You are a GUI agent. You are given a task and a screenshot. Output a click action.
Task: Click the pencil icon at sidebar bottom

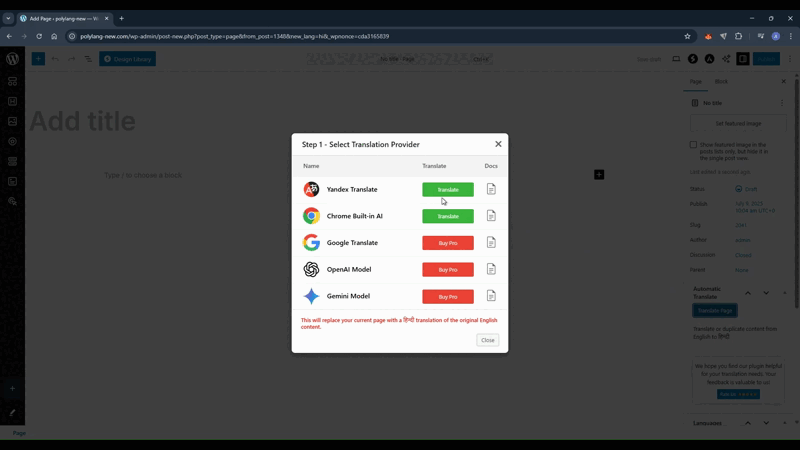(x=12, y=412)
